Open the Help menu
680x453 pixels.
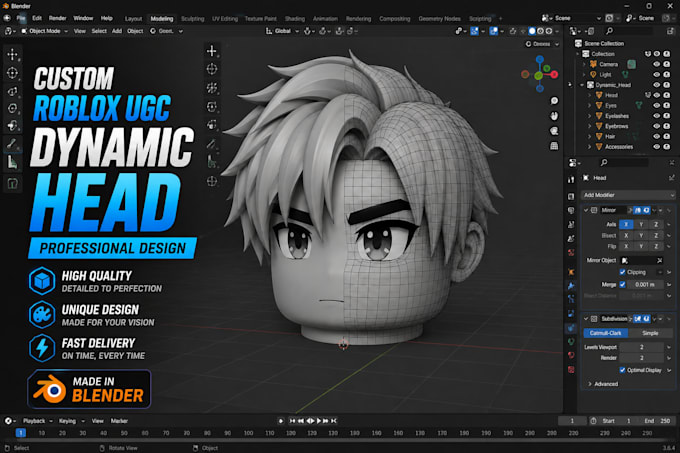point(107,18)
